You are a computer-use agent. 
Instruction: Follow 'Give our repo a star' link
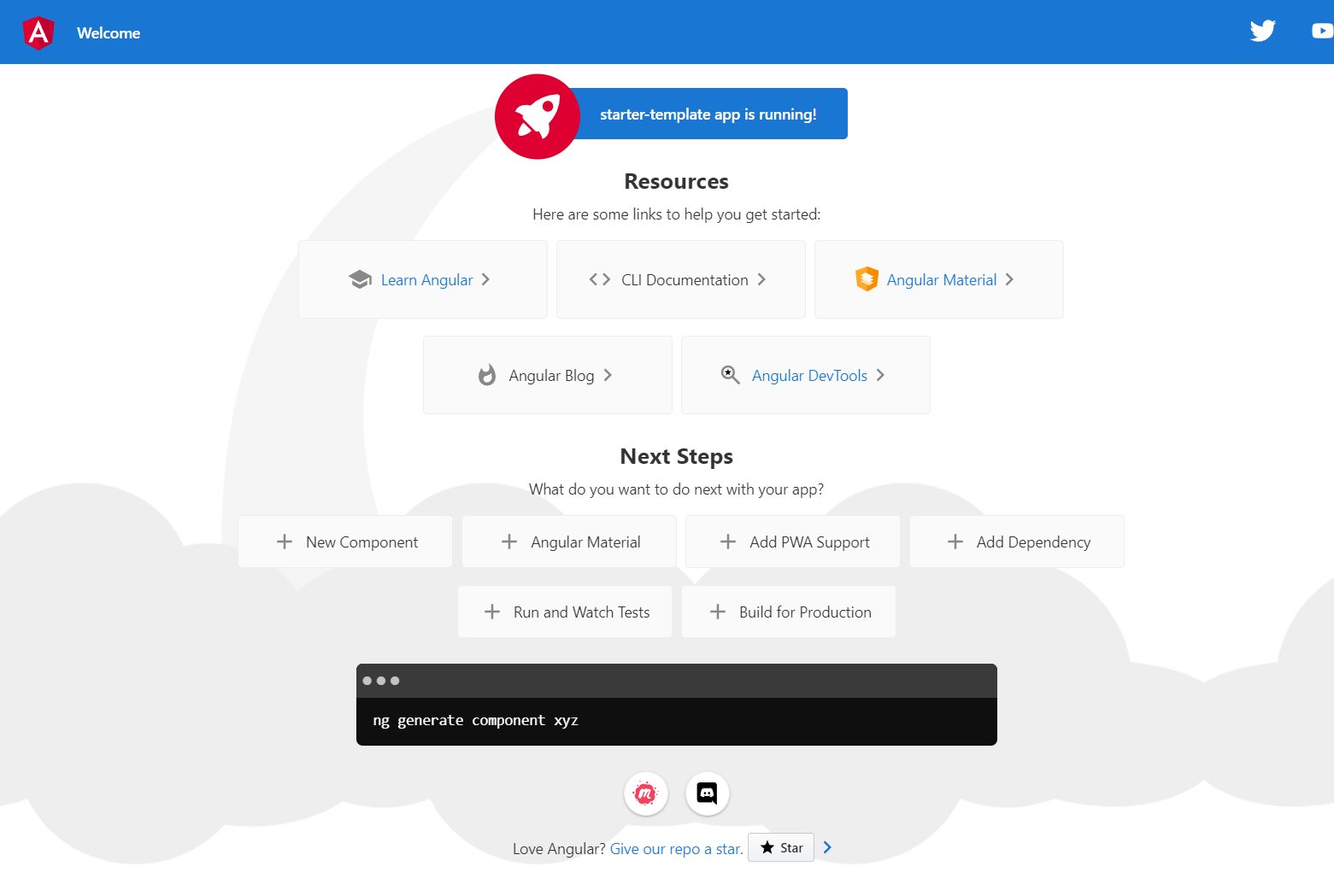tap(676, 849)
